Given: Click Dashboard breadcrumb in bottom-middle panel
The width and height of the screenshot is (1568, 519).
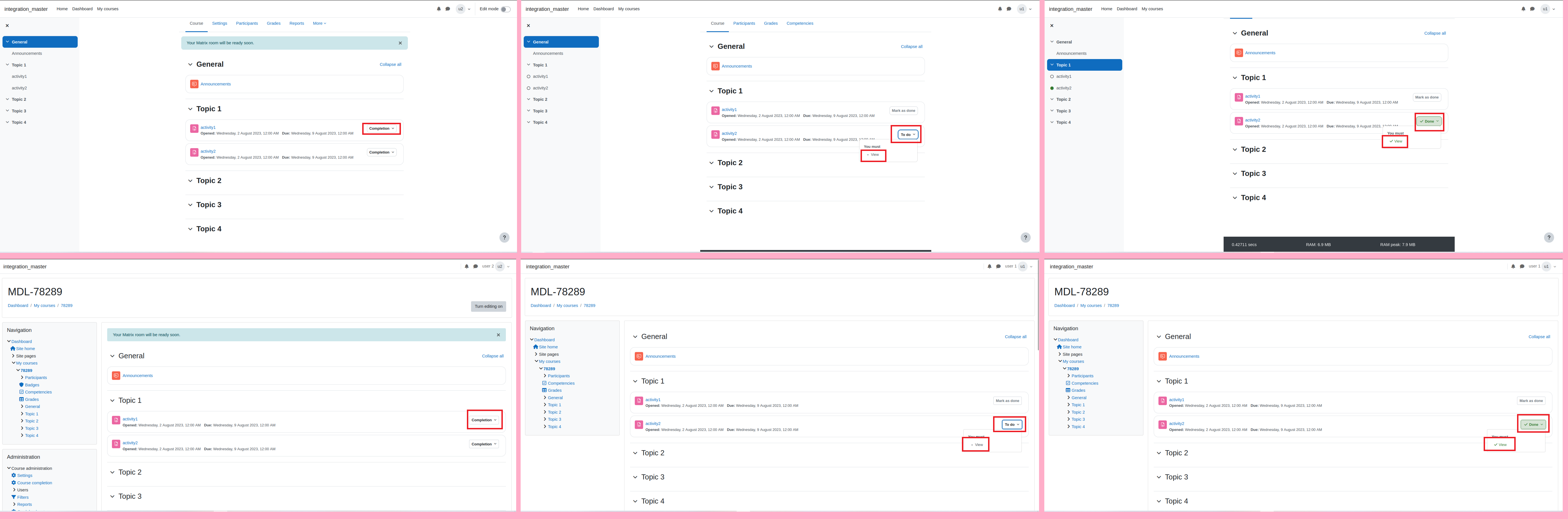Looking at the screenshot, I should click(x=540, y=305).
